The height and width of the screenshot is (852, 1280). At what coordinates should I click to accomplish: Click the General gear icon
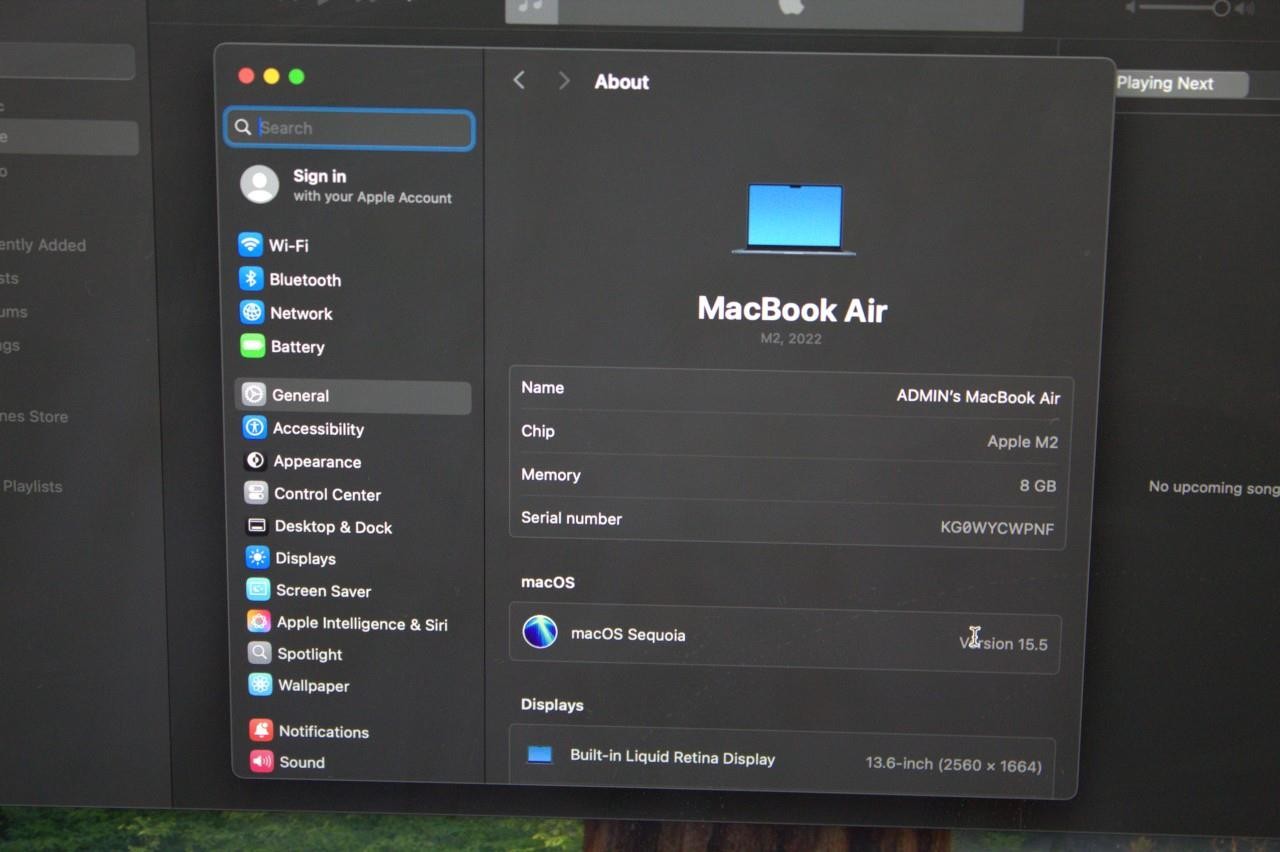[254, 395]
